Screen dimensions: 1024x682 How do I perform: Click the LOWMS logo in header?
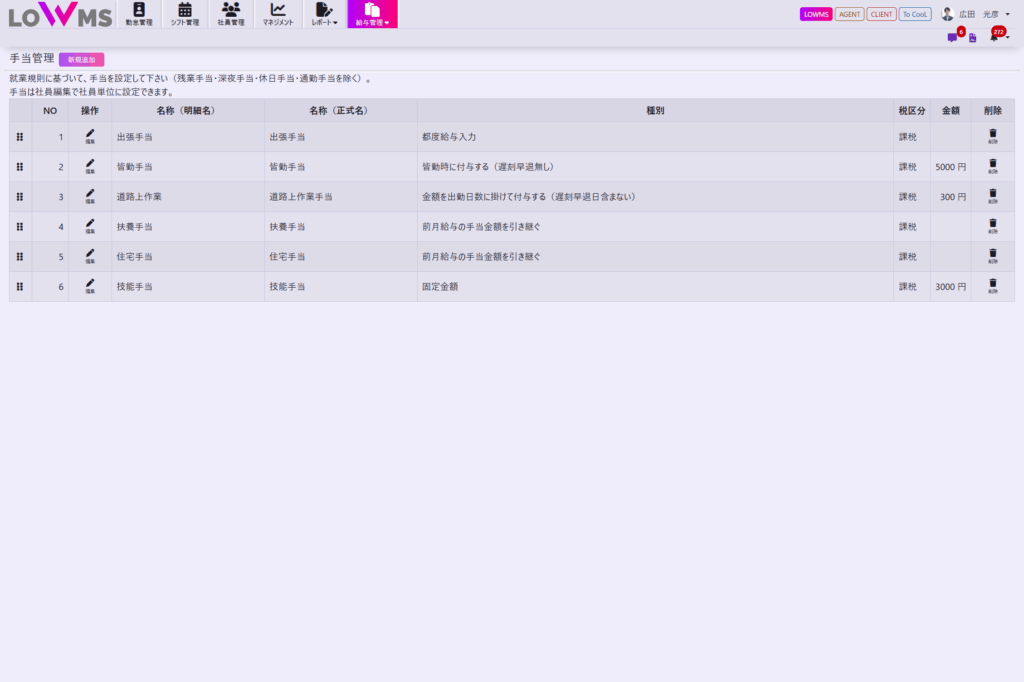(60, 16)
